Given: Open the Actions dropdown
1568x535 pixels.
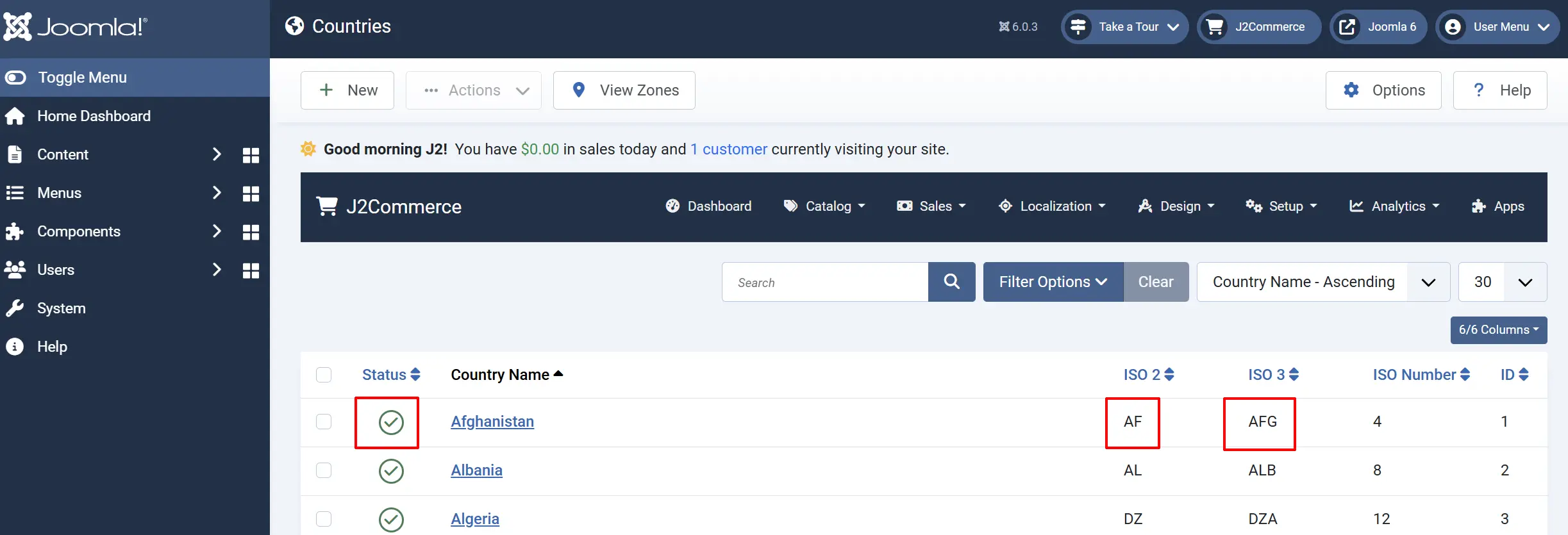Looking at the screenshot, I should (x=474, y=90).
